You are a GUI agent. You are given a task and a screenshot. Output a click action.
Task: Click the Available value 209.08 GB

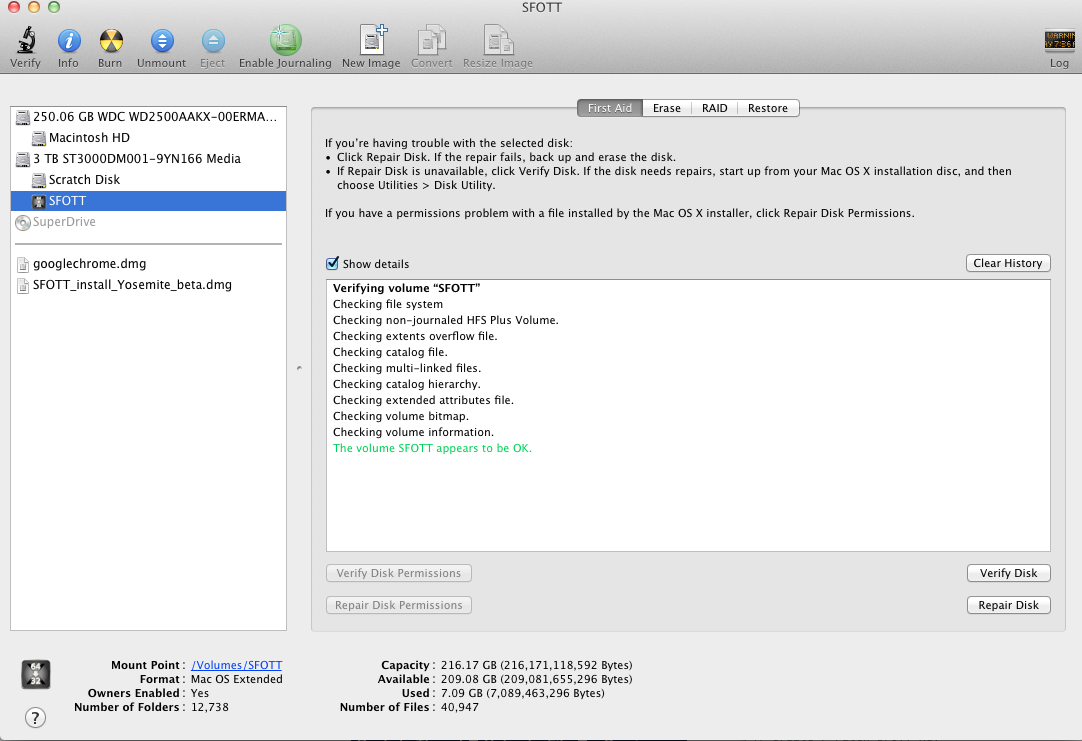pos(536,679)
